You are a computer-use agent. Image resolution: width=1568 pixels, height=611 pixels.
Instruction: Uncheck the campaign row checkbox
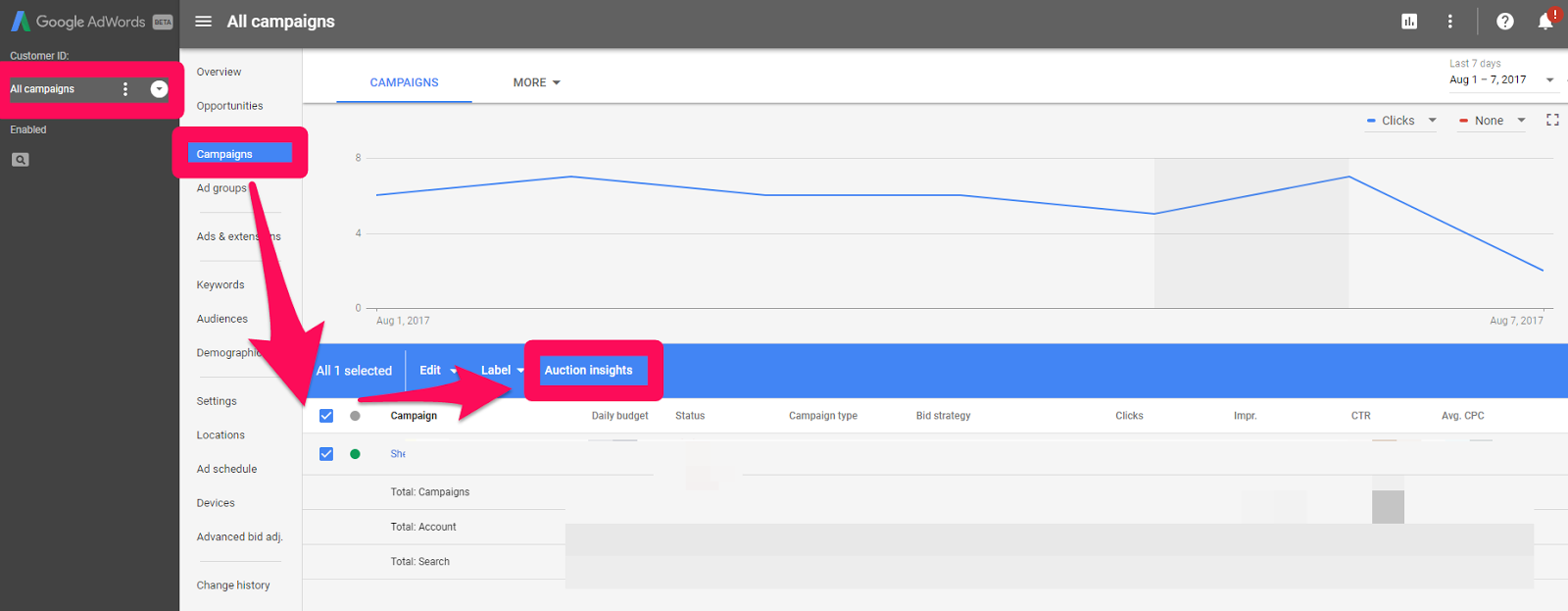326,454
